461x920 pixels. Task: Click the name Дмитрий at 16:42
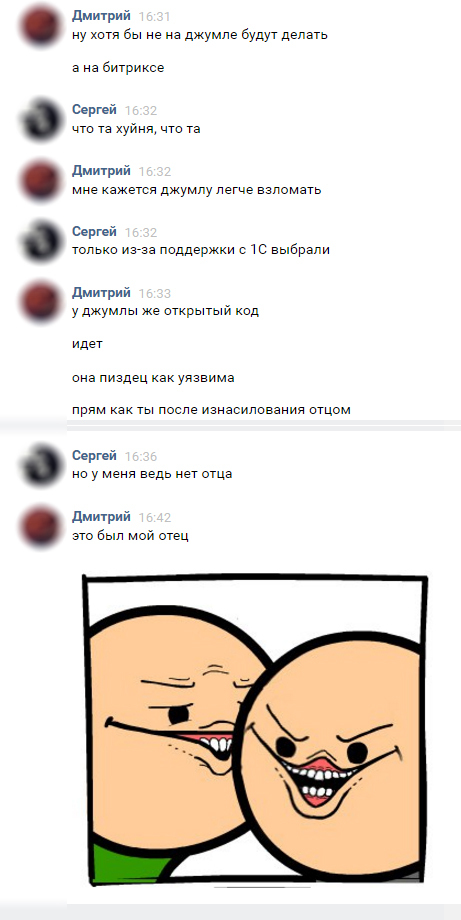101,516
